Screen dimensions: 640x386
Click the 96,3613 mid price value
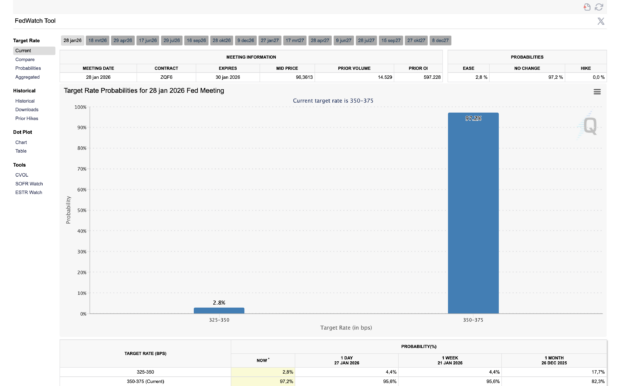[x=304, y=77]
